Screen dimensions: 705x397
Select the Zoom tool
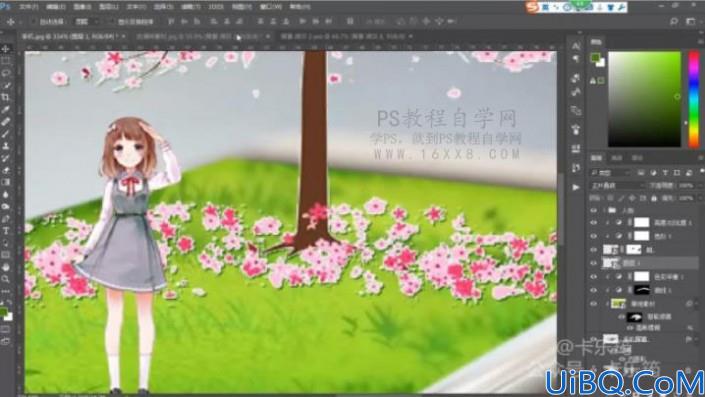(6, 279)
